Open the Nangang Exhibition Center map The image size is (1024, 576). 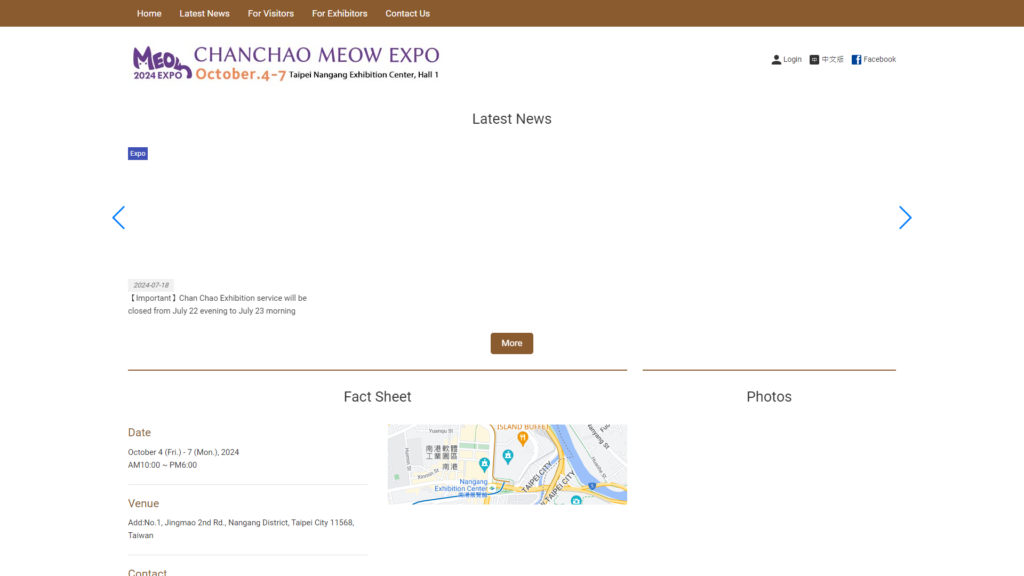coord(507,464)
